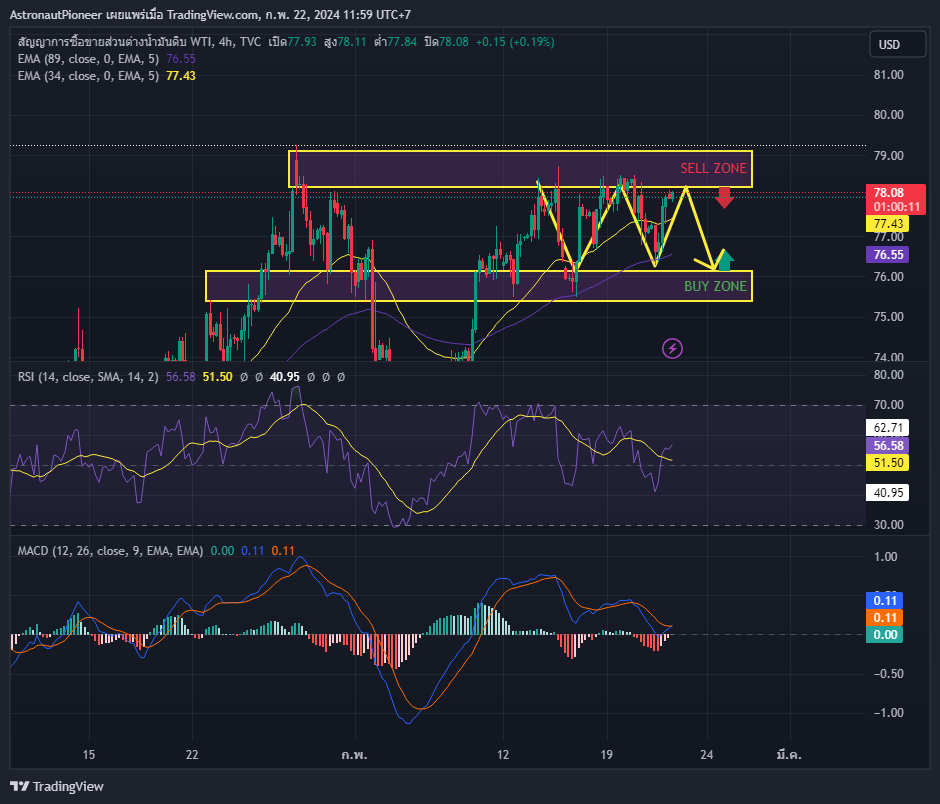
Task: Click the +0.15 (+0.19%) change value
Action: point(515,42)
